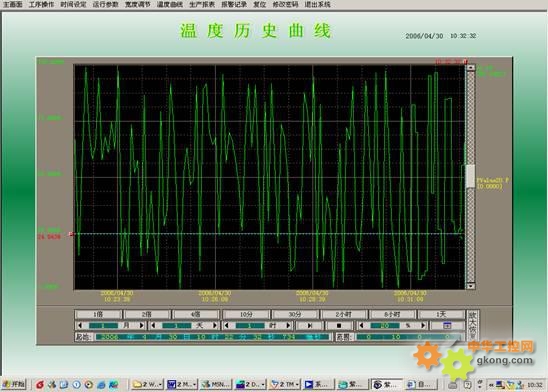The width and height of the screenshot is (548, 392).
Task: Click the PValue20 legend label
Action: point(492,183)
